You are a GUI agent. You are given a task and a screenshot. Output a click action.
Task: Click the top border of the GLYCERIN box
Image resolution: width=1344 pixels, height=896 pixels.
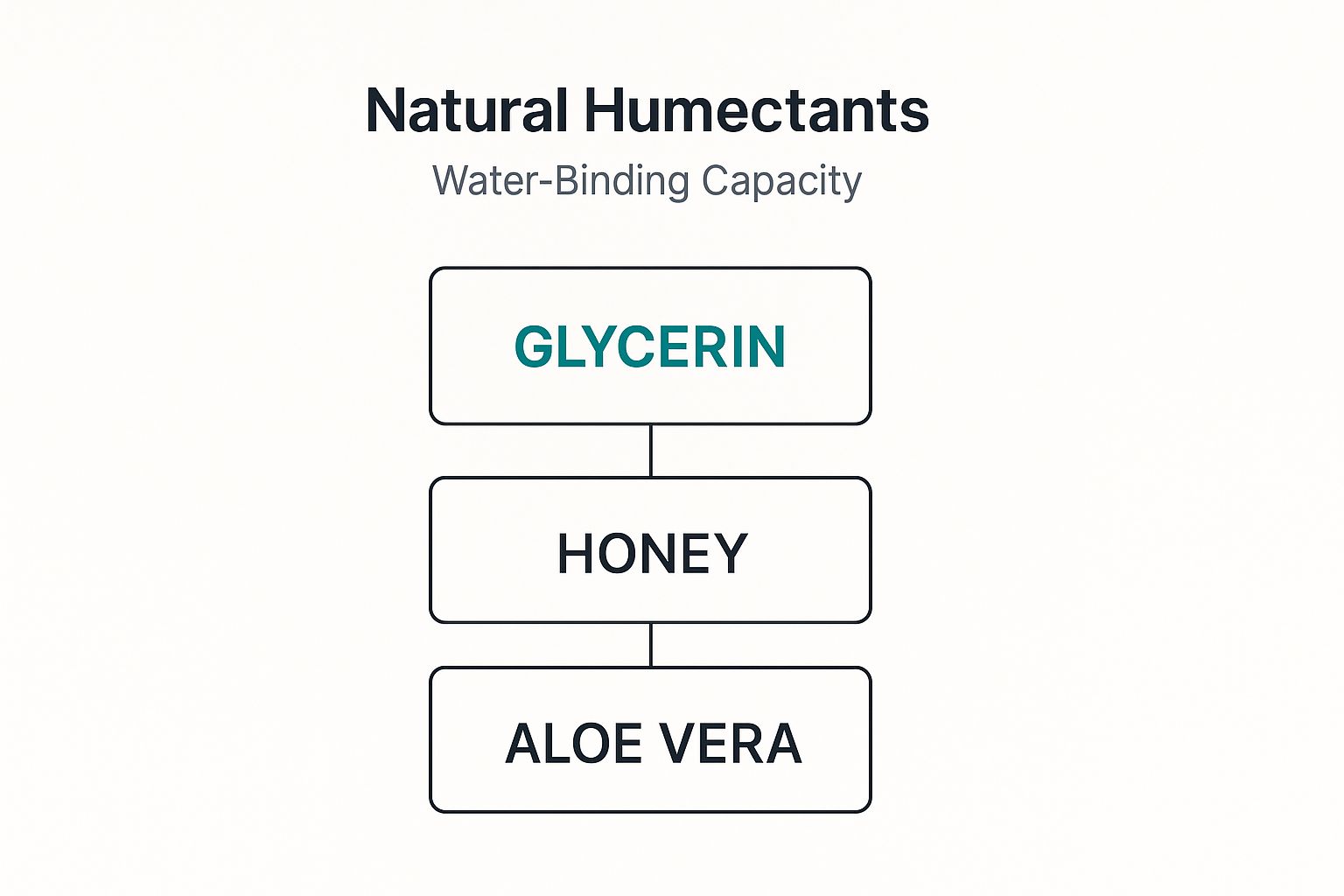pyautogui.click(x=650, y=269)
